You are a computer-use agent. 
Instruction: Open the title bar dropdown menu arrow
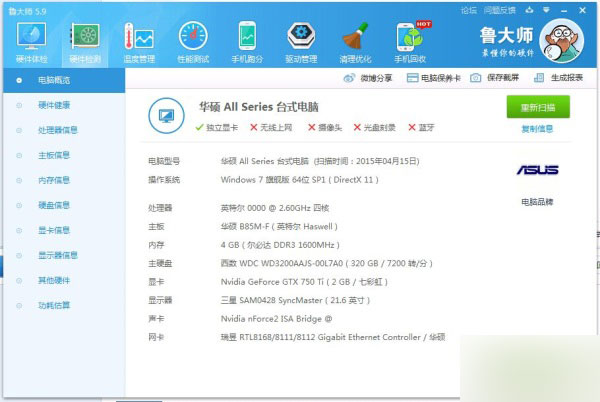pyautogui.click(x=546, y=10)
